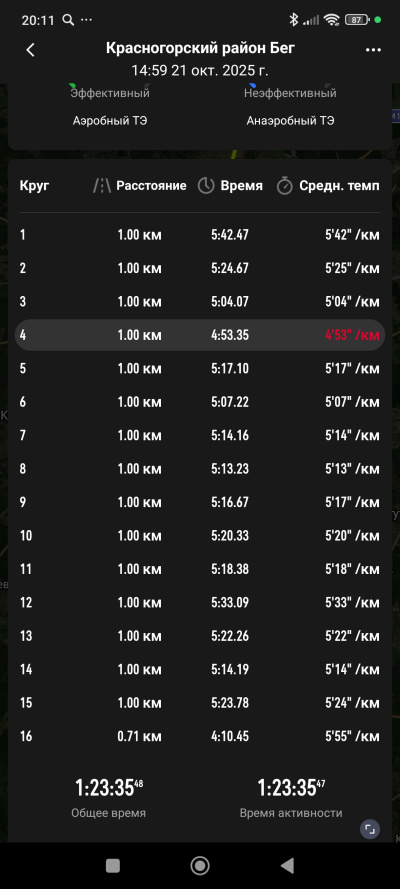This screenshot has width=400, height=889.
Task: Tap the Круг column header
Action: (x=35, y=185)
